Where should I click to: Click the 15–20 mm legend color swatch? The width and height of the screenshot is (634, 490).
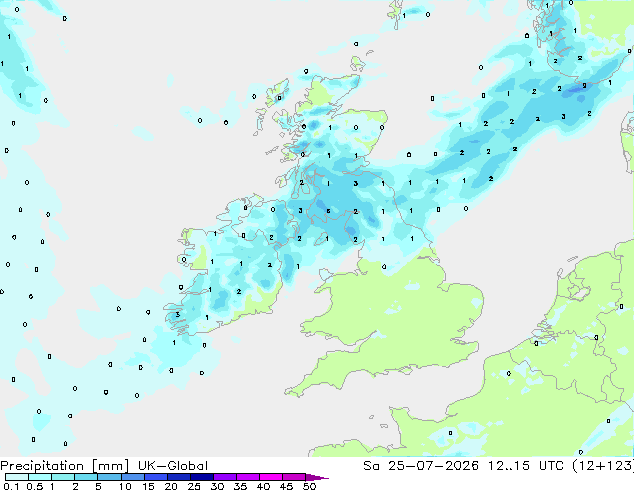[156, 477]
